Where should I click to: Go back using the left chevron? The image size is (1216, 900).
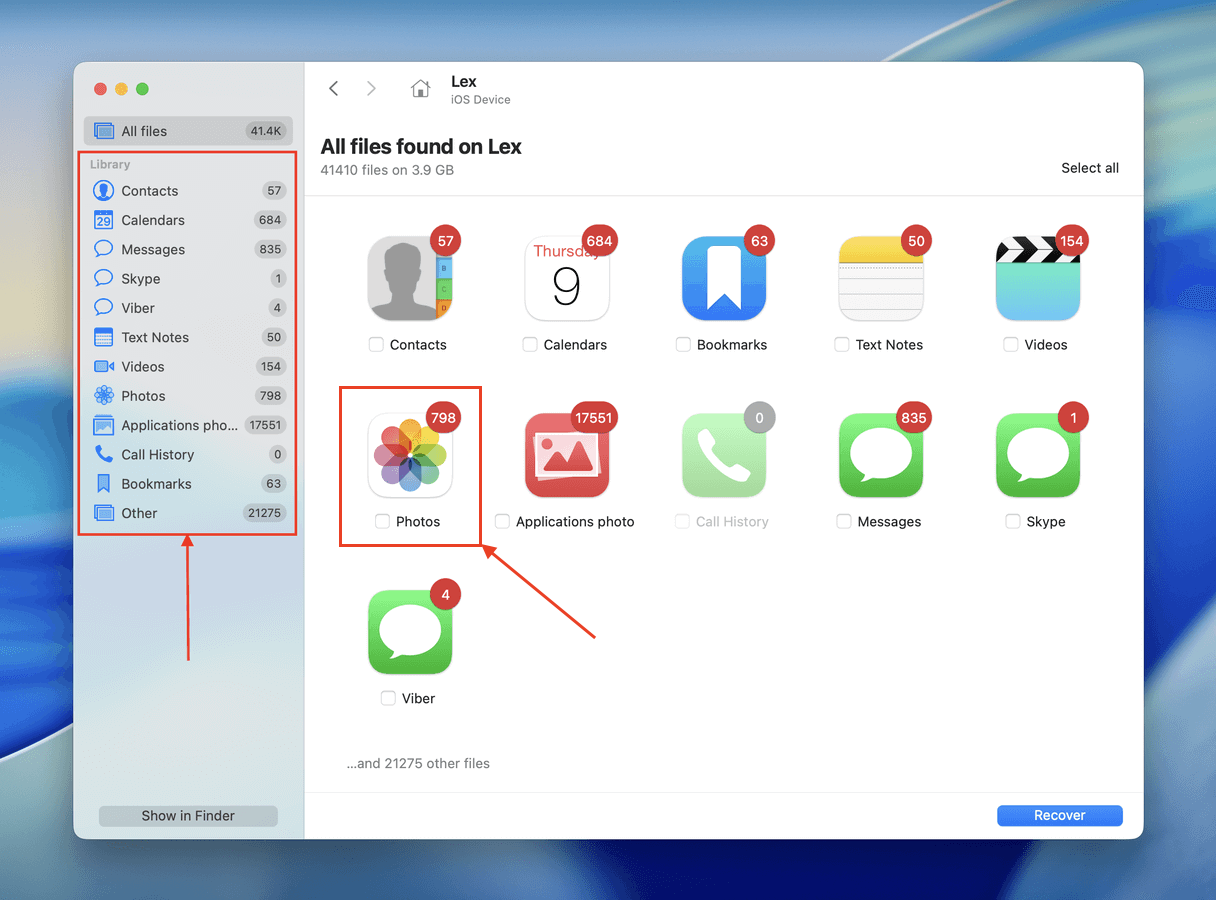coord(334,89)
